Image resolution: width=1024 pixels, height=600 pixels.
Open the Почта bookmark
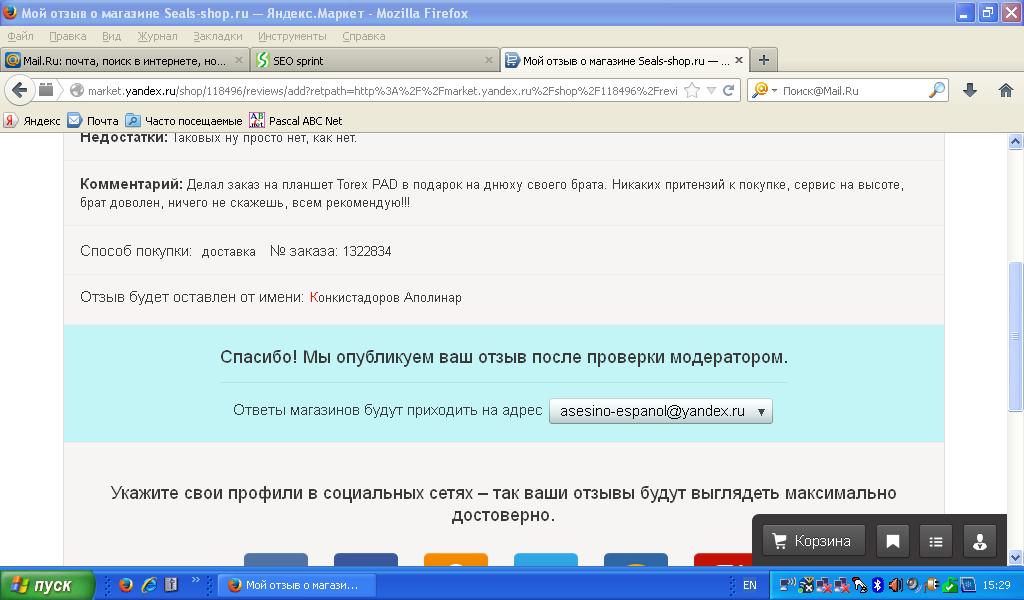pyautogui.click(x=93, y=121)
